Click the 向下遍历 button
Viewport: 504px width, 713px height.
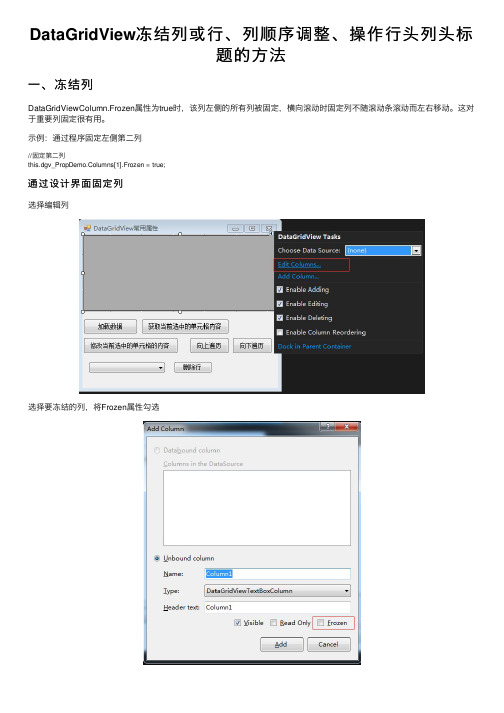coord(252,346)
